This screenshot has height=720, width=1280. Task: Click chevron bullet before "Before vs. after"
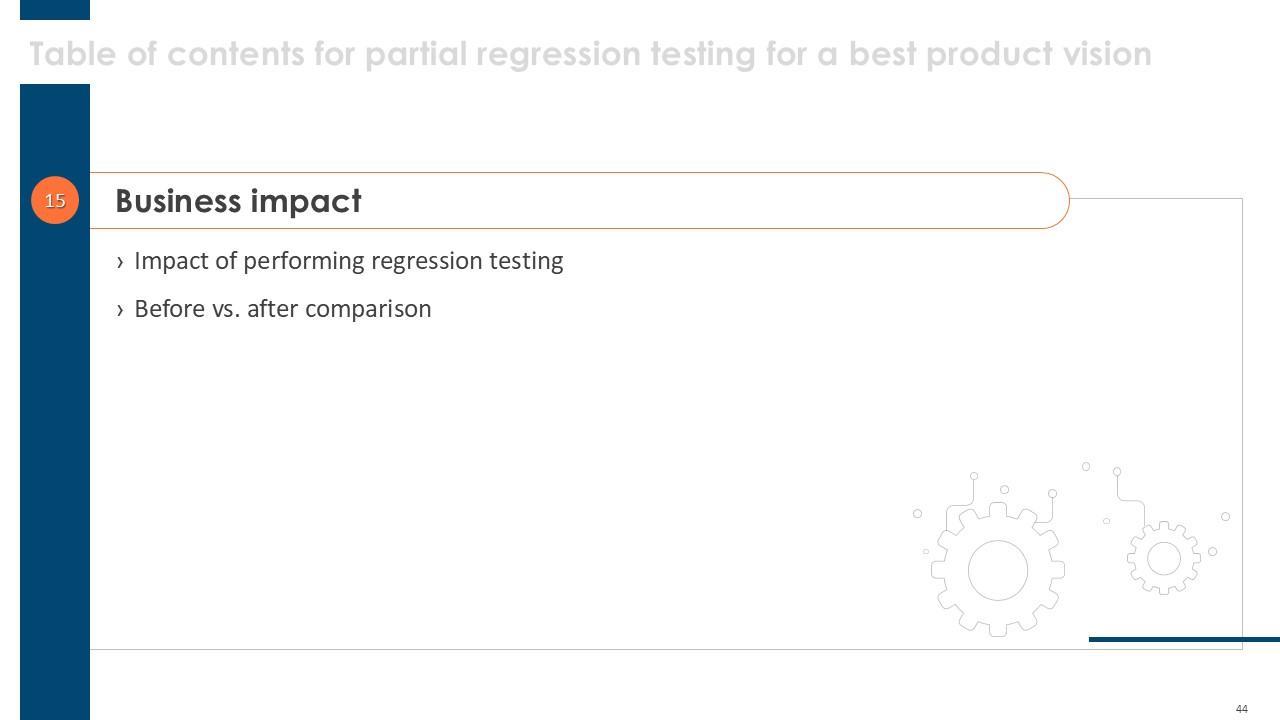pos(121,310)
